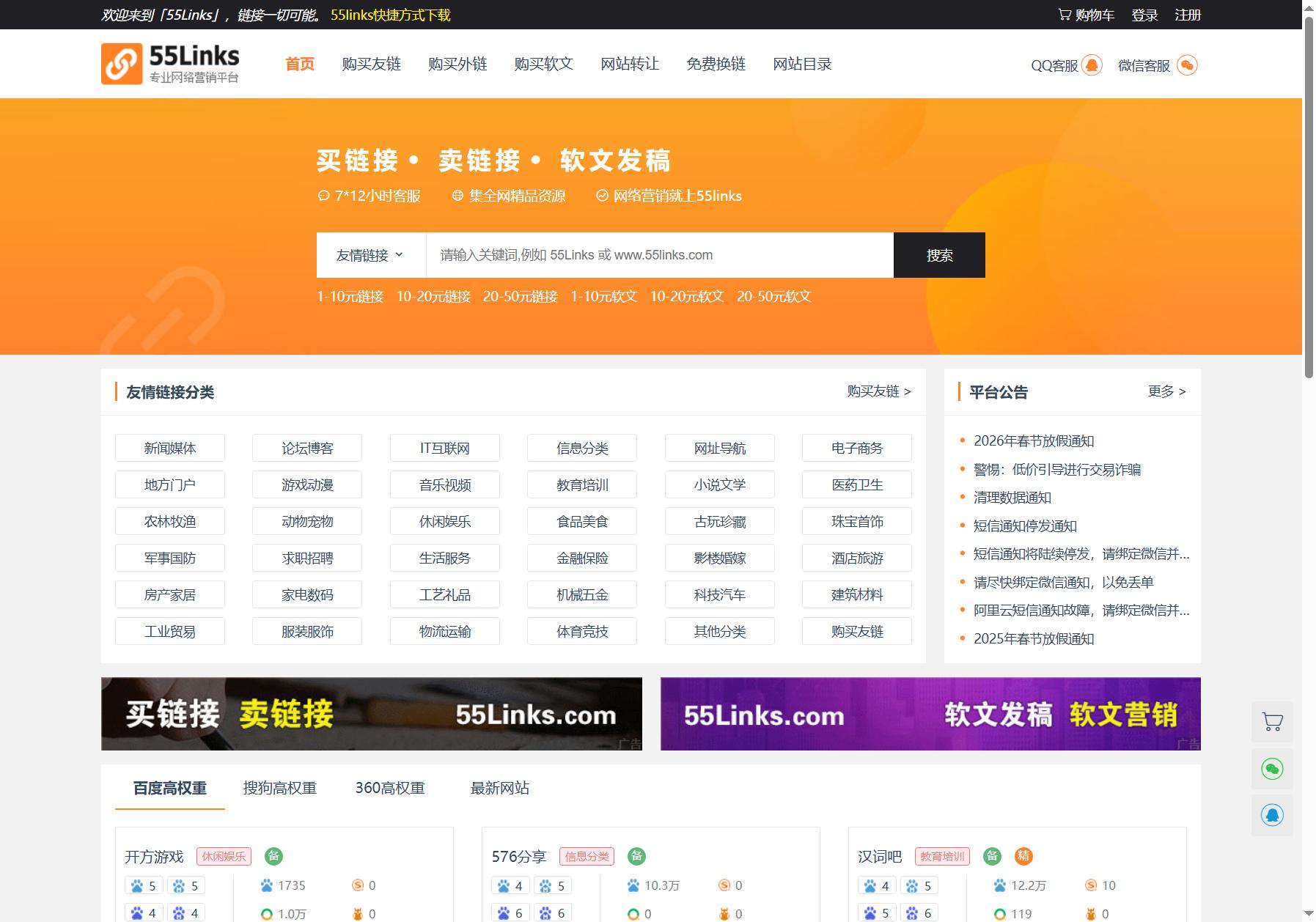Open 购买友链 > link in category header
This screenshot has width=1316, height=922.
[x=879, y=391]
